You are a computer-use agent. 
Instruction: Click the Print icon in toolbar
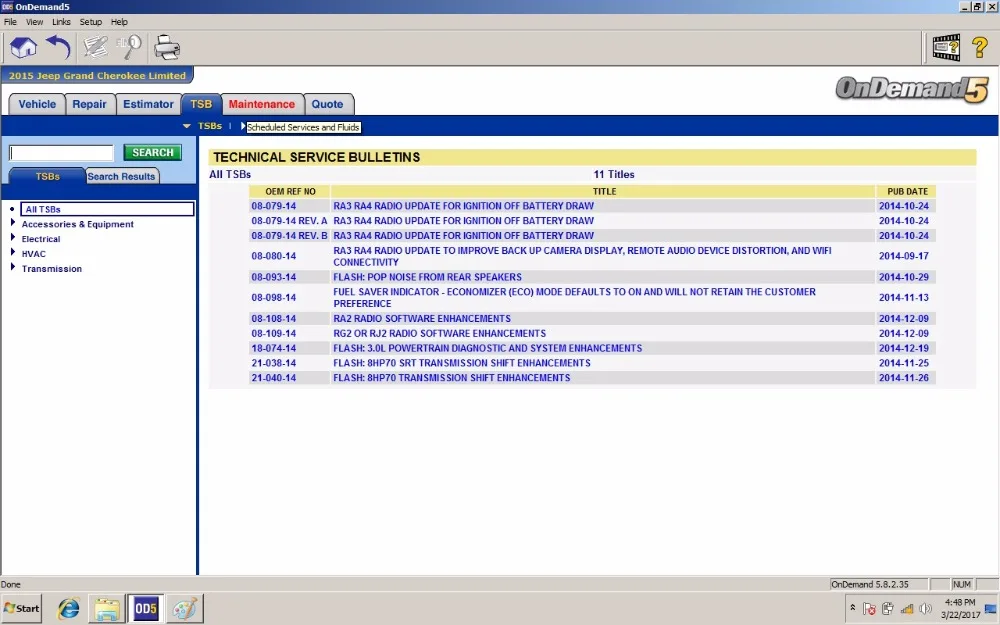(x=167, y=48)
